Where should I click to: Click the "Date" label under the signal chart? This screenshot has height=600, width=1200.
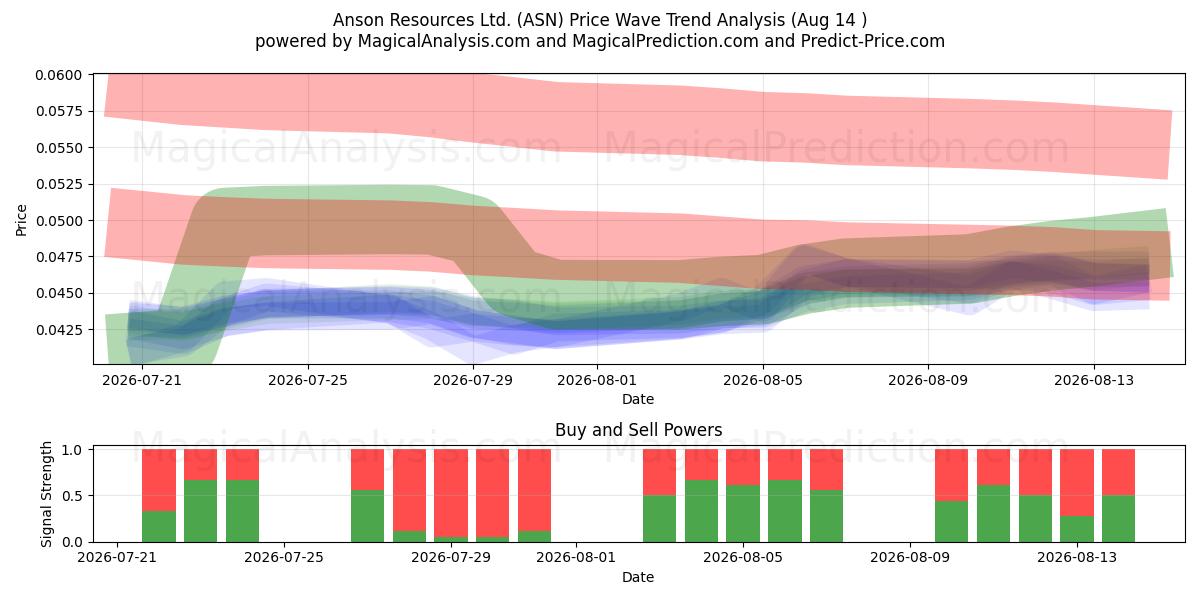638,577
